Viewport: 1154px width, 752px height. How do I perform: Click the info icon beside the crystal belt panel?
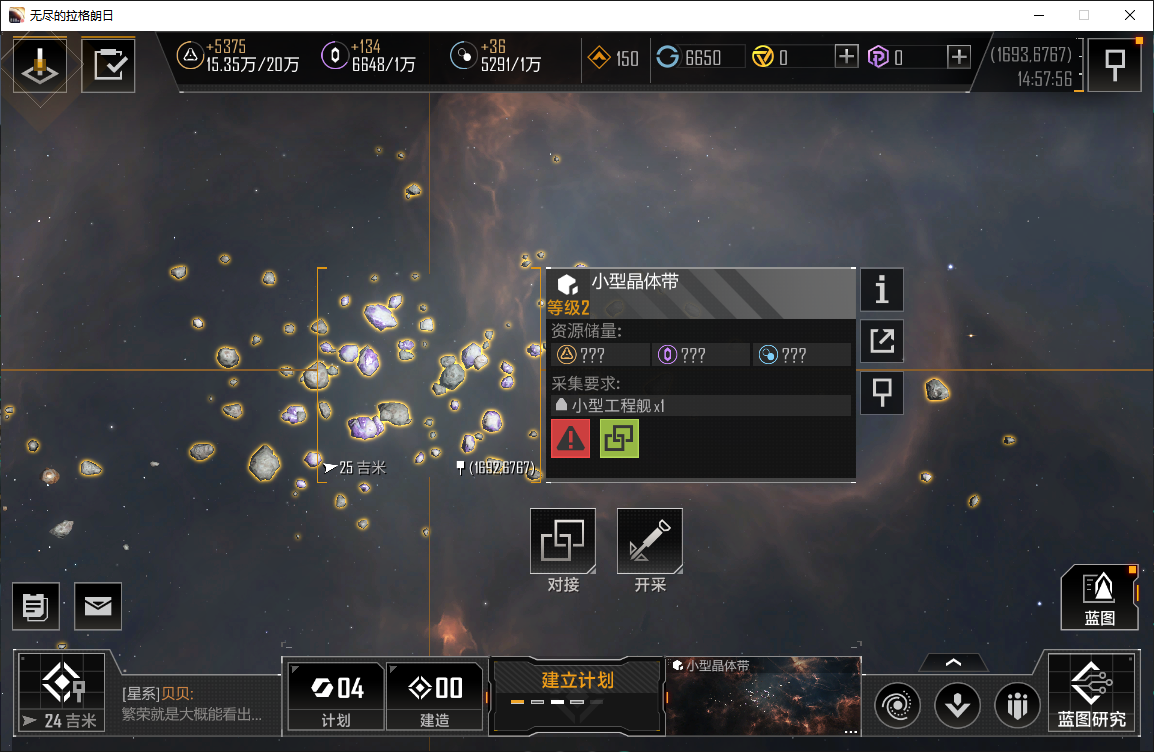pos(882,289)
